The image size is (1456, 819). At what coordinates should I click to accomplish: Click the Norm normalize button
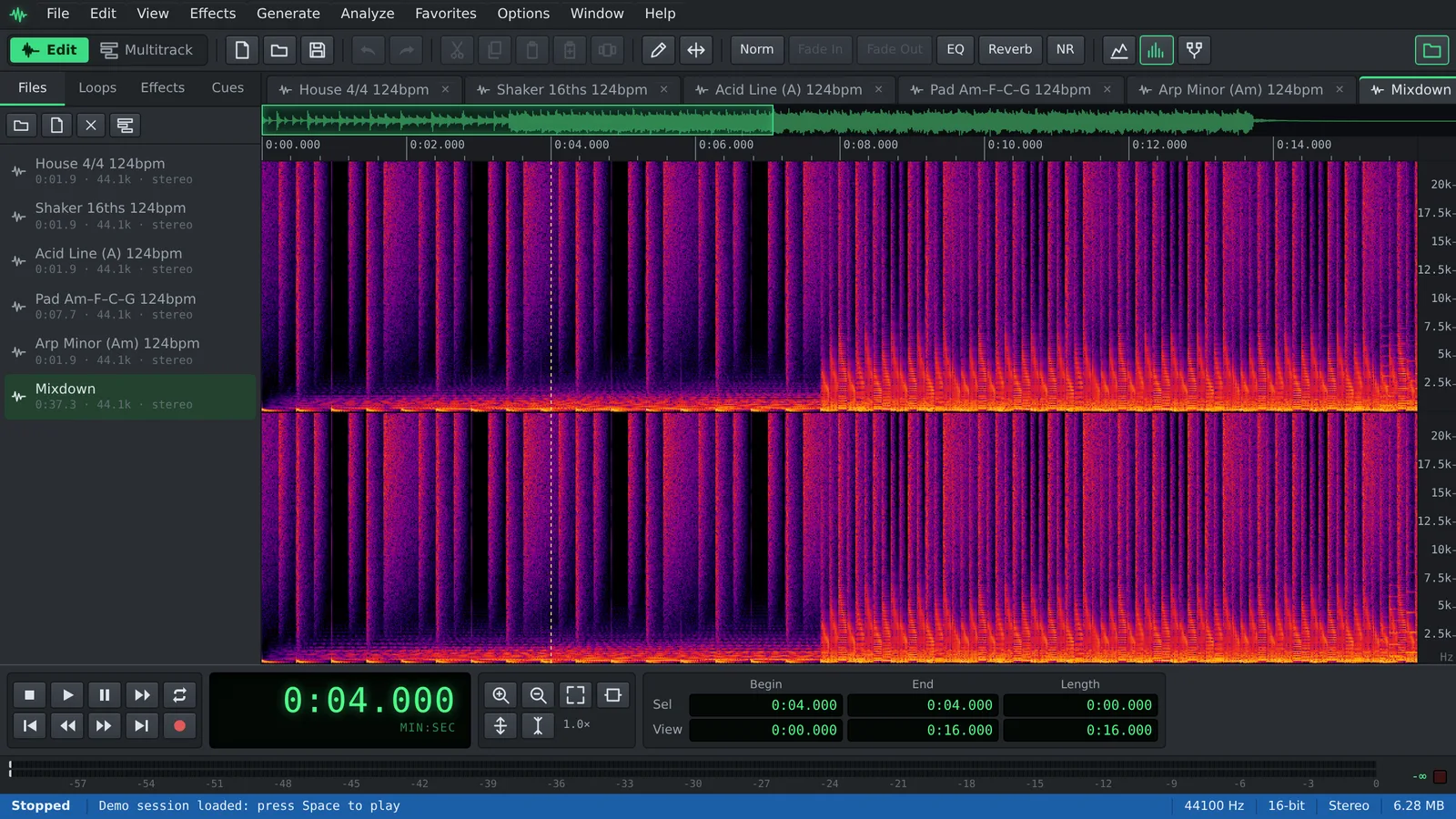pyautogui.click(x=757, y=50)
